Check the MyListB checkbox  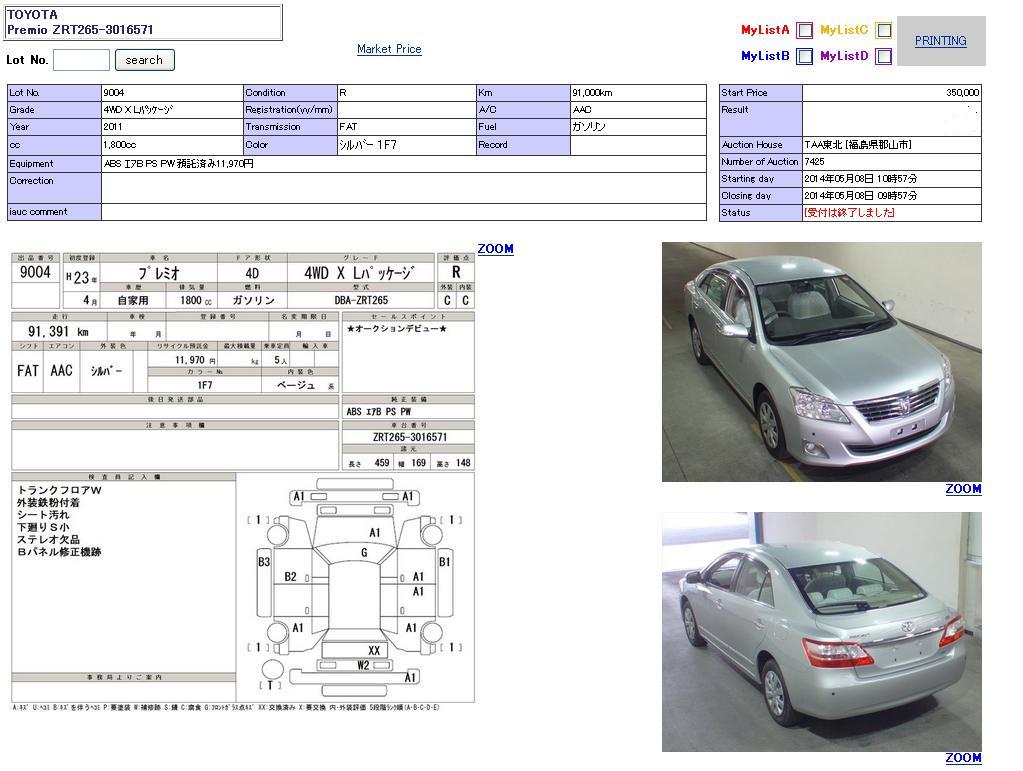coord(804,57)
